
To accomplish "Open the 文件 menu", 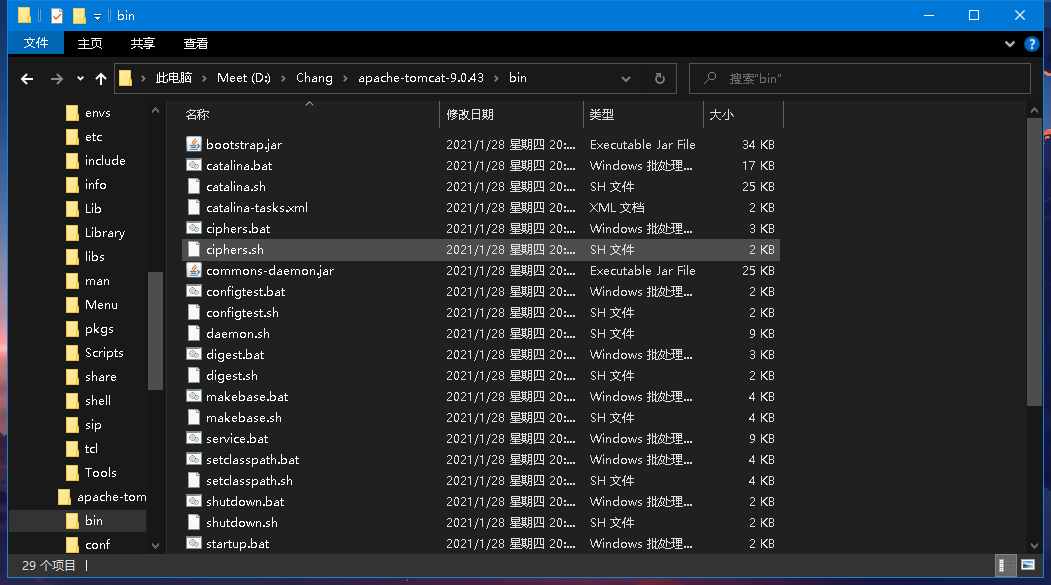I will click(35, 43).
